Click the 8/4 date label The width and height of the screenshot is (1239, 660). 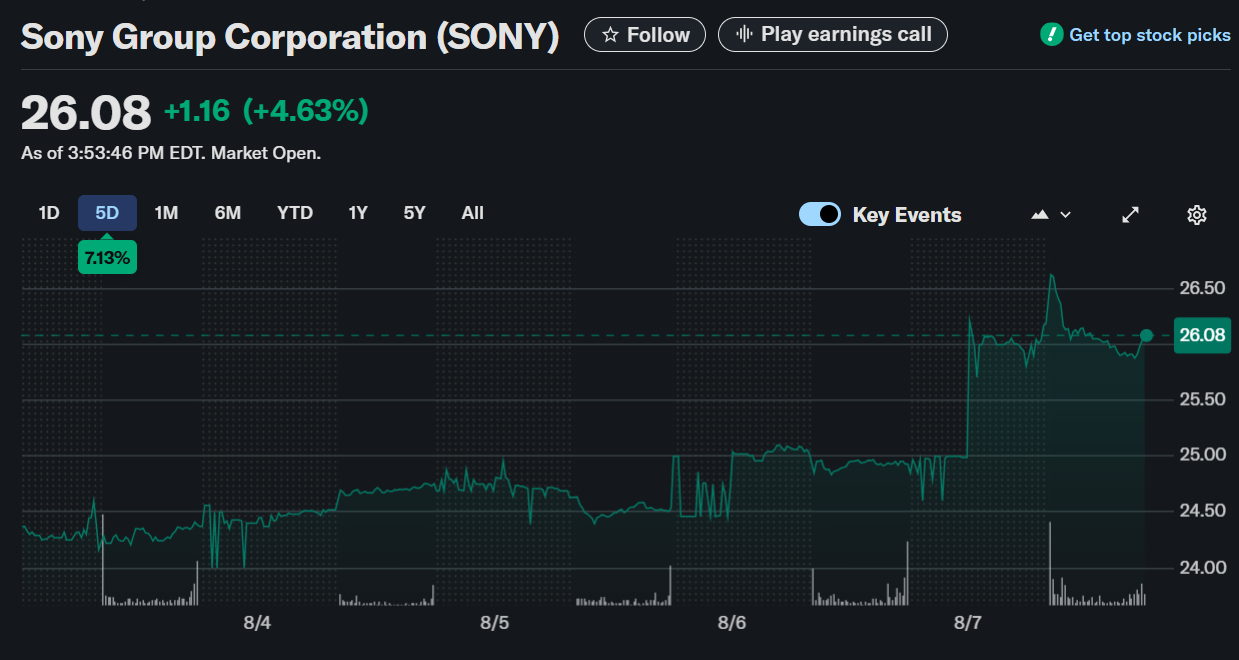[257, 623]
